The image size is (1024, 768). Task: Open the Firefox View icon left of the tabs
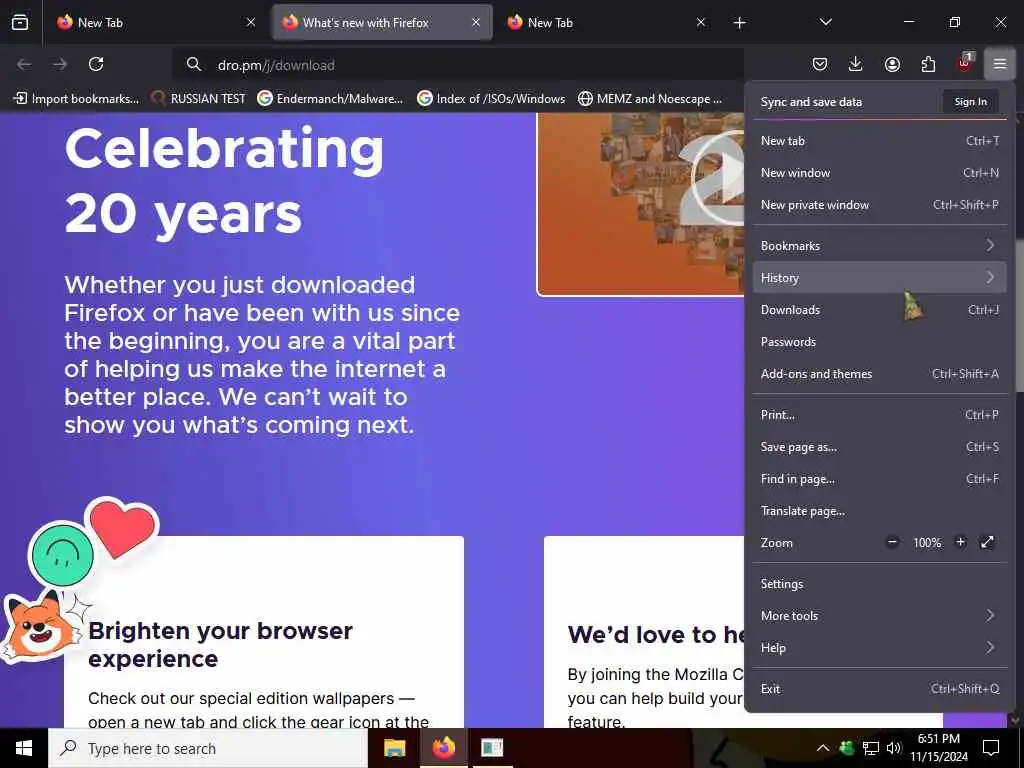[20, 22]
